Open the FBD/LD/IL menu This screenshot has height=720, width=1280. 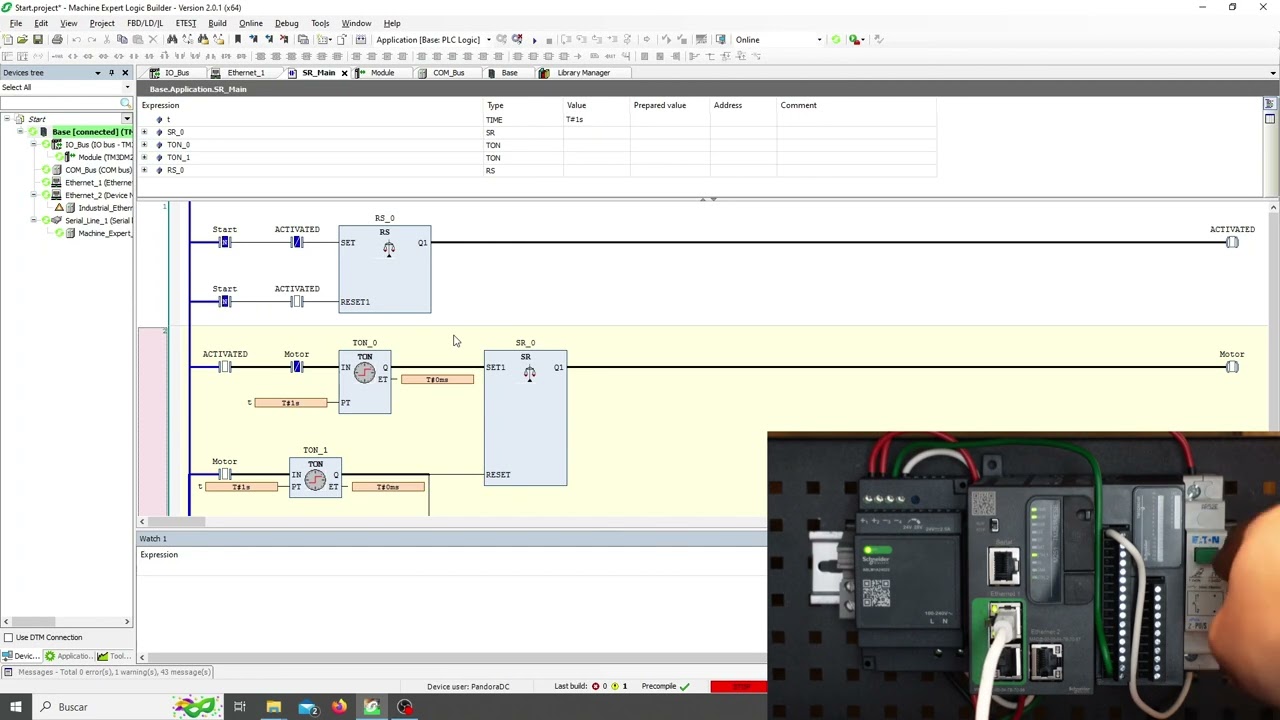coord(145,23)
